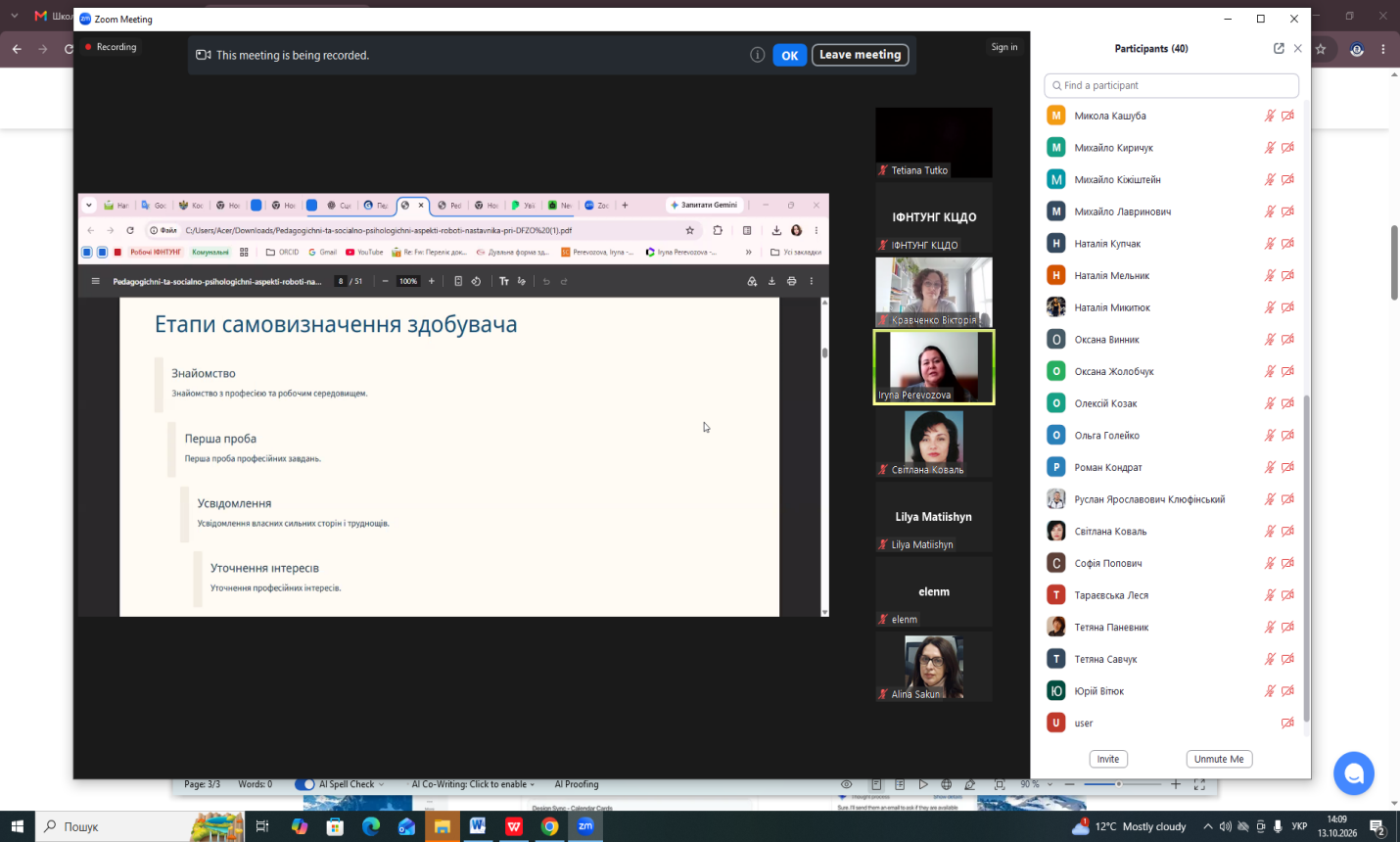Open the weather widget showing 12°C
The image size is (1400, 842).
click(1130, 826)
